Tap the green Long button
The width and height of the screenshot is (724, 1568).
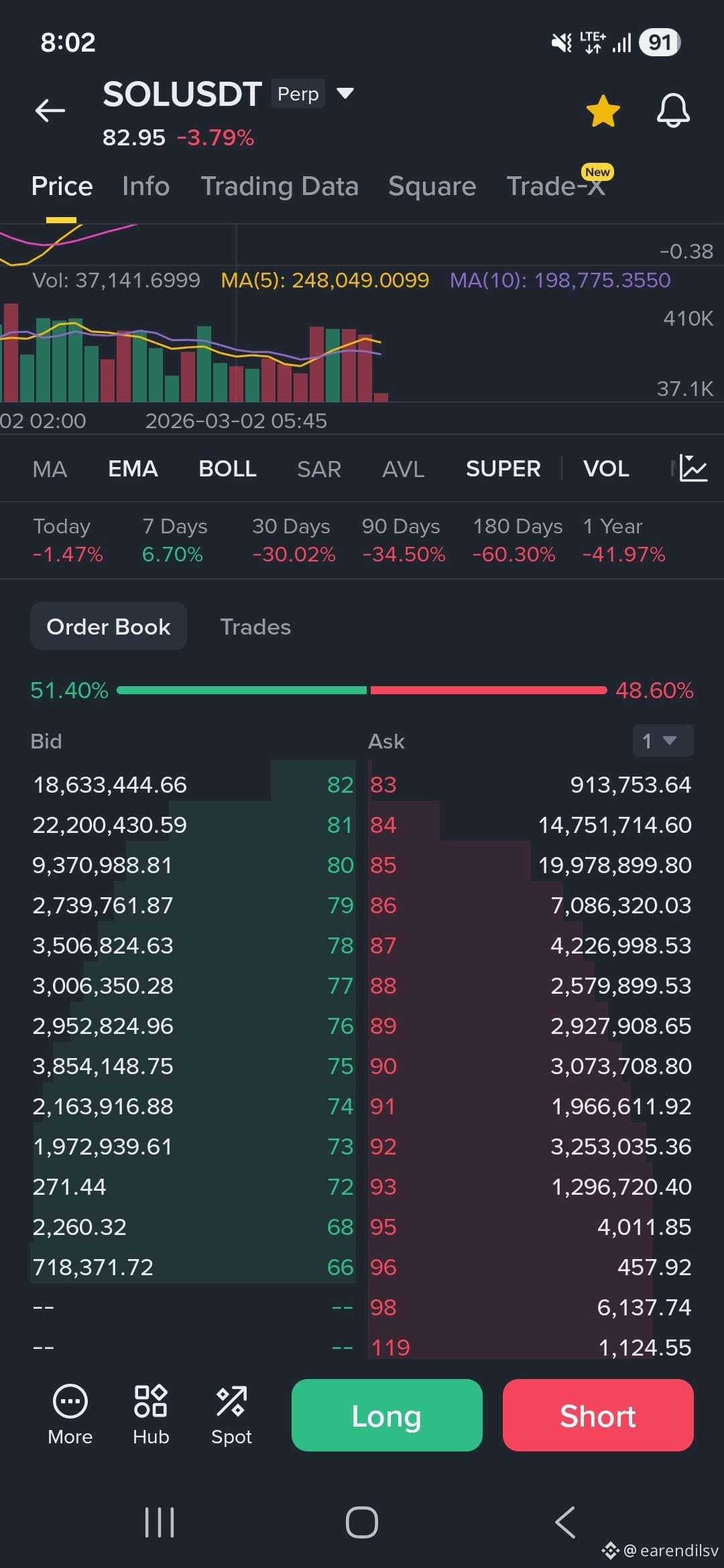point(387,1415)
